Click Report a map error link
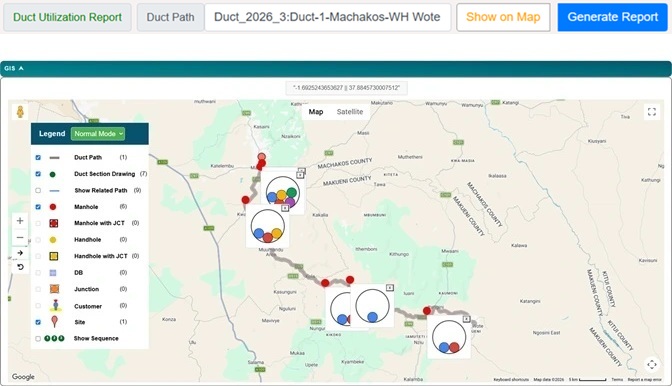 click(x=645, y=380)
